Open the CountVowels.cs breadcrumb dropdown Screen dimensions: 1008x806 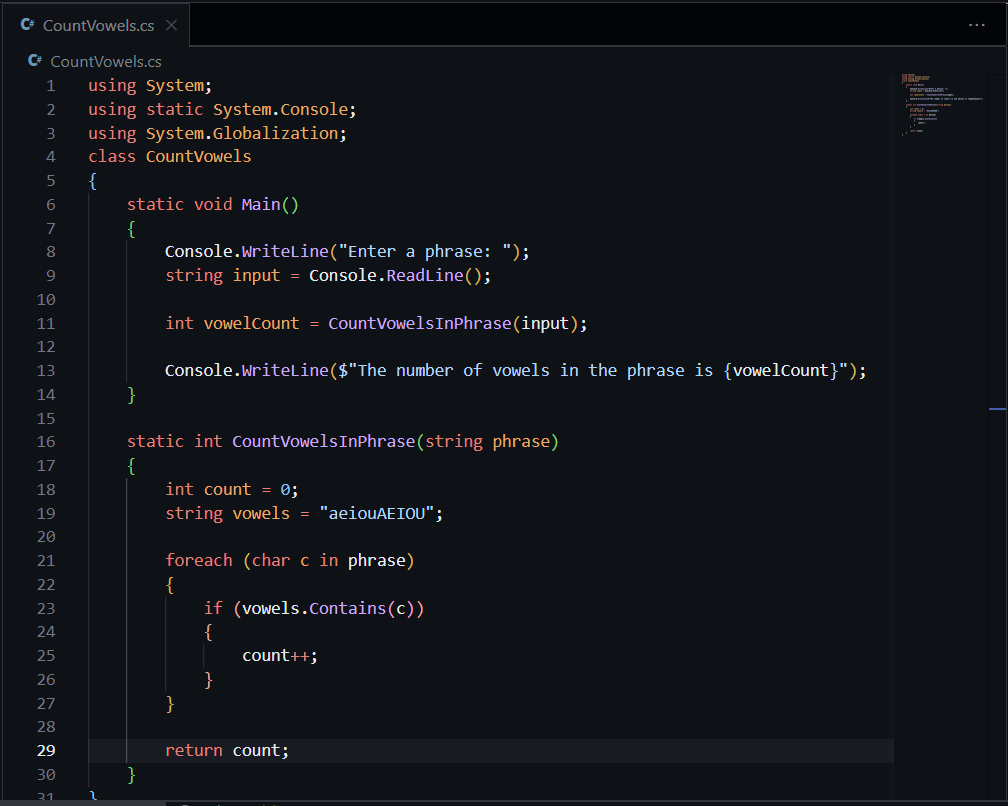pyautogui.click(x=105, y=61)
